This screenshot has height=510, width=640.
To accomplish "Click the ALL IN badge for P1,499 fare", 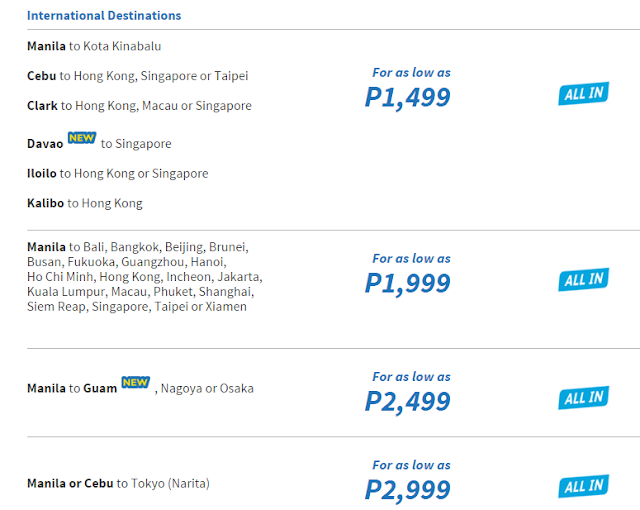I will coord(584,93).
